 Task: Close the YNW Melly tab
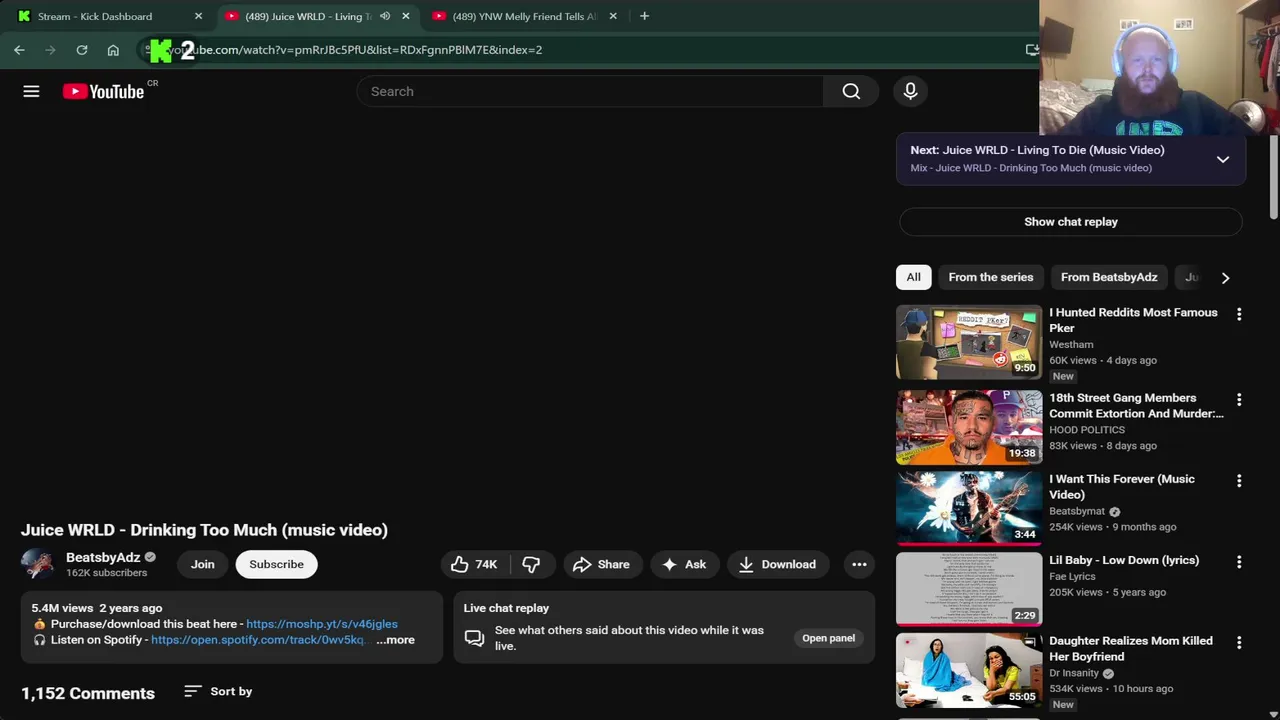[613, 16]
